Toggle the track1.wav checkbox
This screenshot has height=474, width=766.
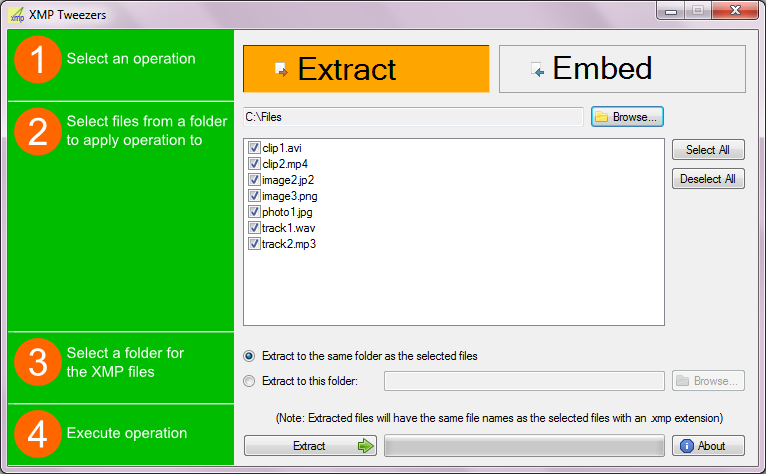pos(254,228)
